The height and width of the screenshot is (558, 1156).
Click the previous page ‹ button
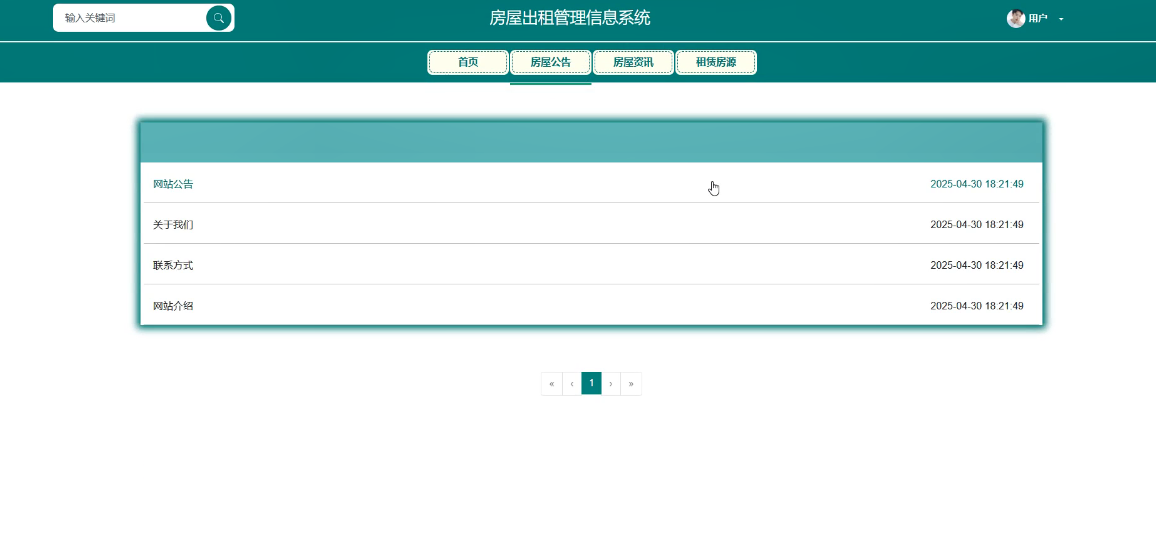pyautogui.click(x=571, y=383)
